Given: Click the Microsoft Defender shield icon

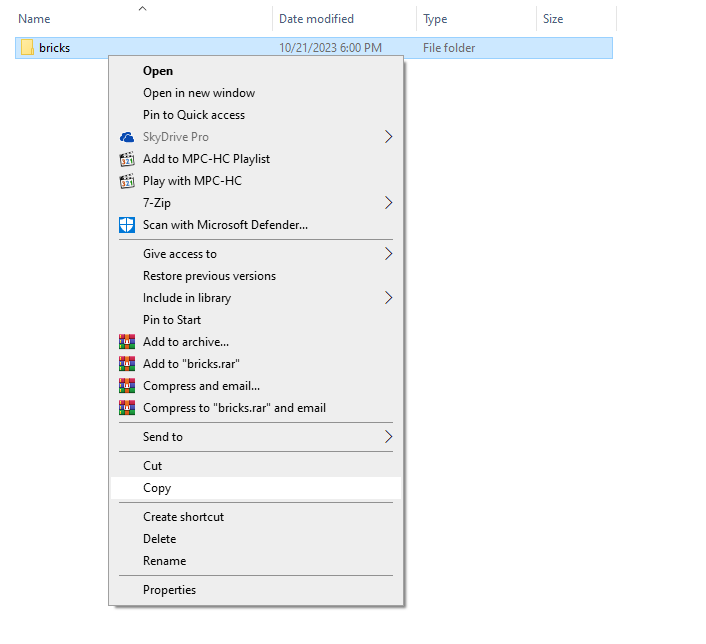Looking at the screenshot, I should click(x=127, y=225).
